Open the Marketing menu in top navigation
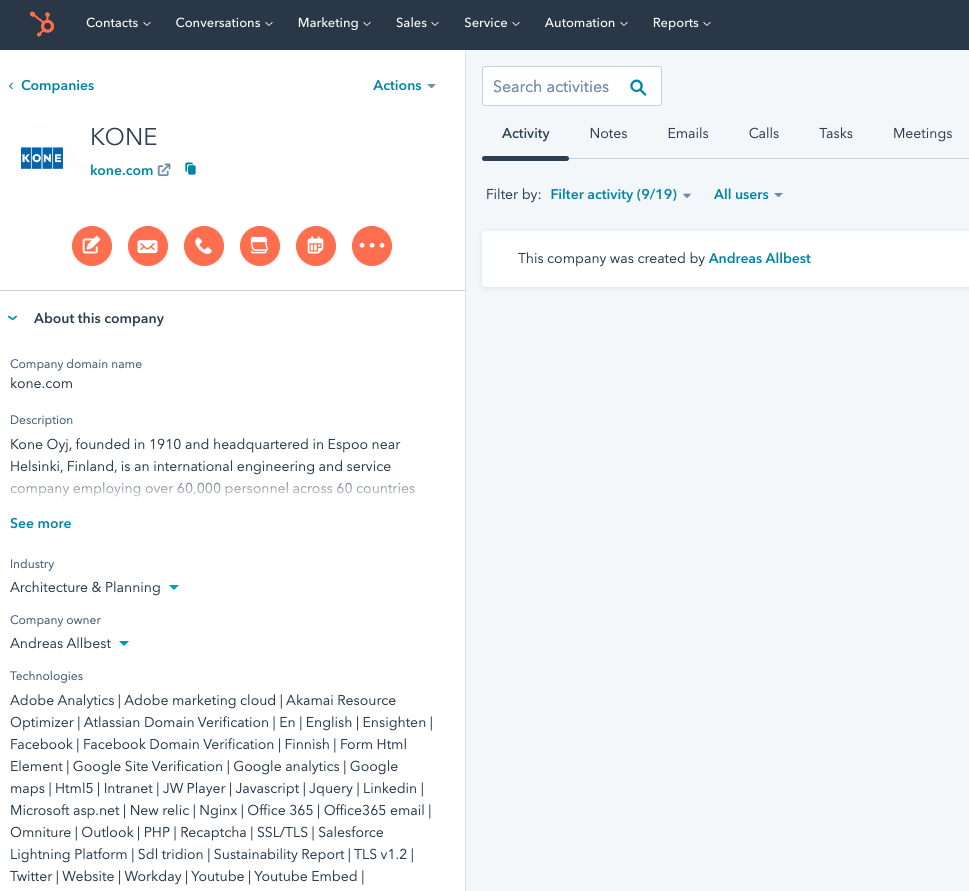 (x=334, y=23)
